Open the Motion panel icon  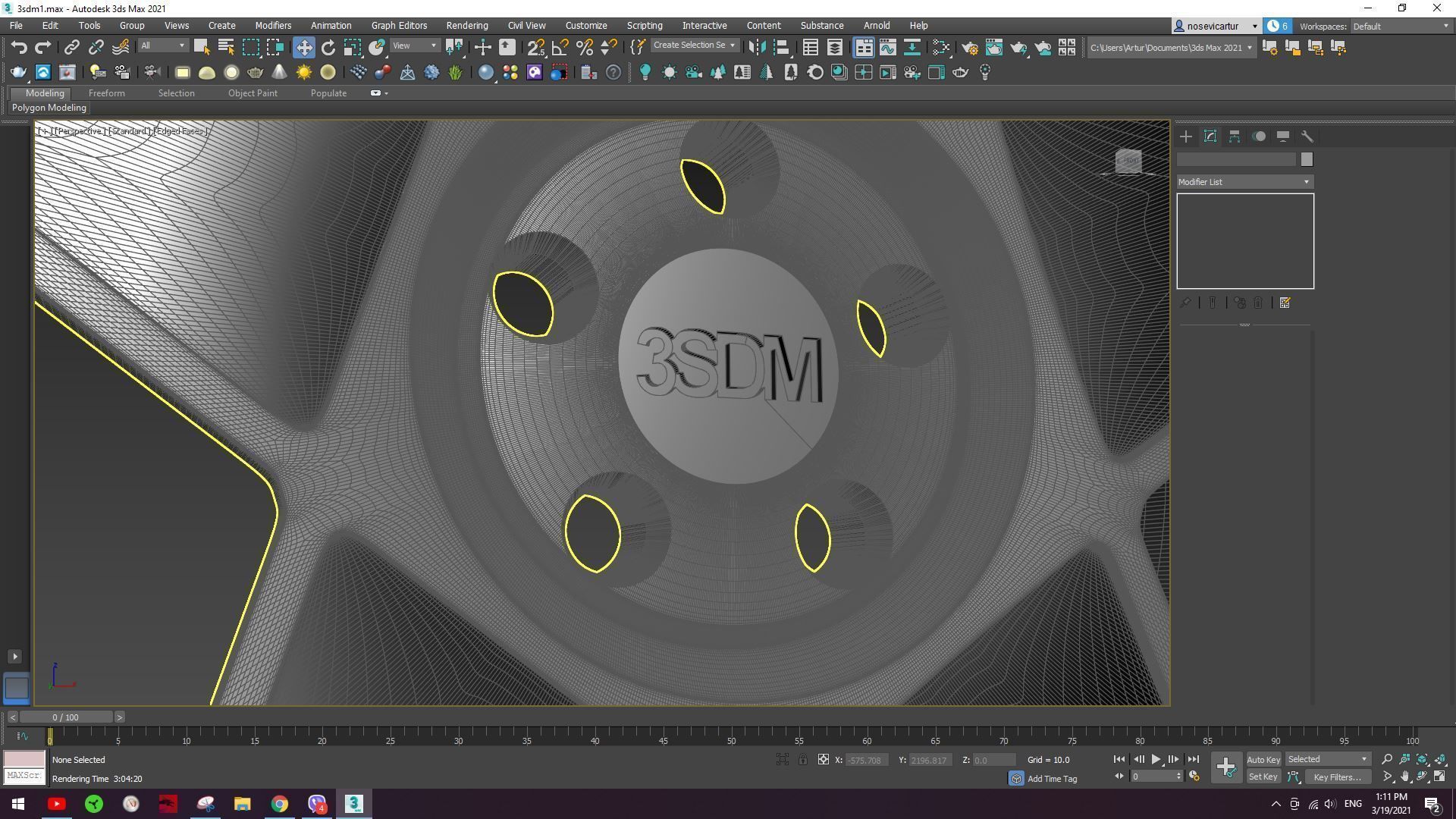pos(1259,136)
